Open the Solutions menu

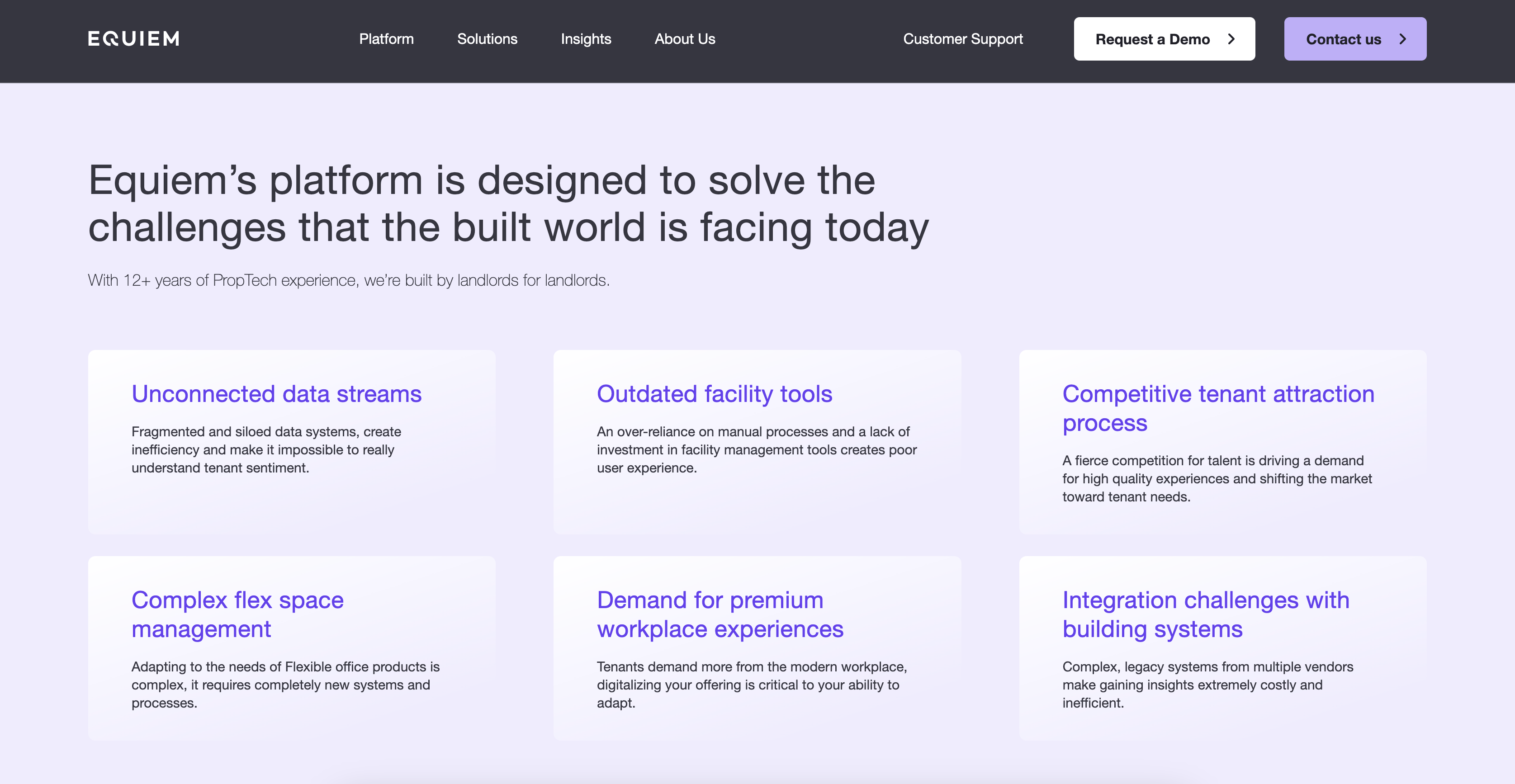[x=487, y=39]
